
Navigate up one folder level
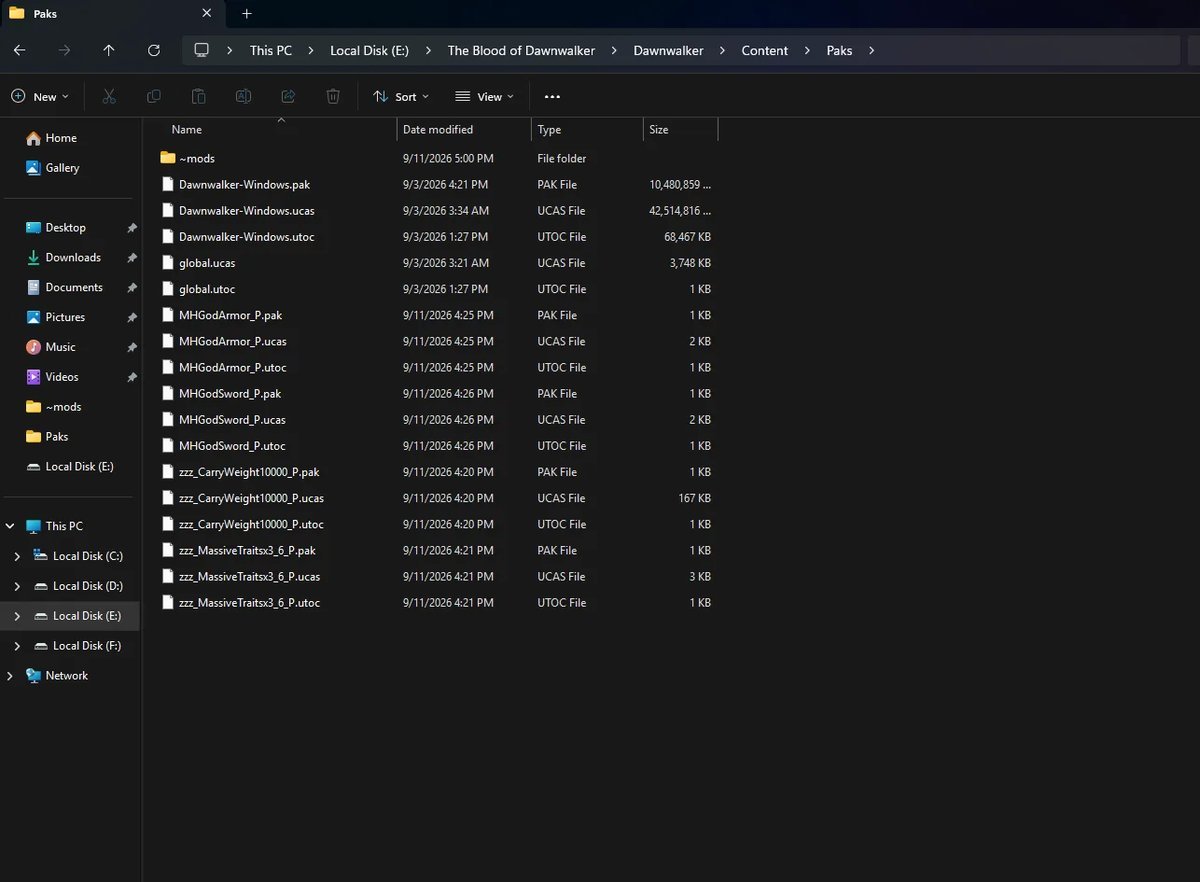[109, 50]
